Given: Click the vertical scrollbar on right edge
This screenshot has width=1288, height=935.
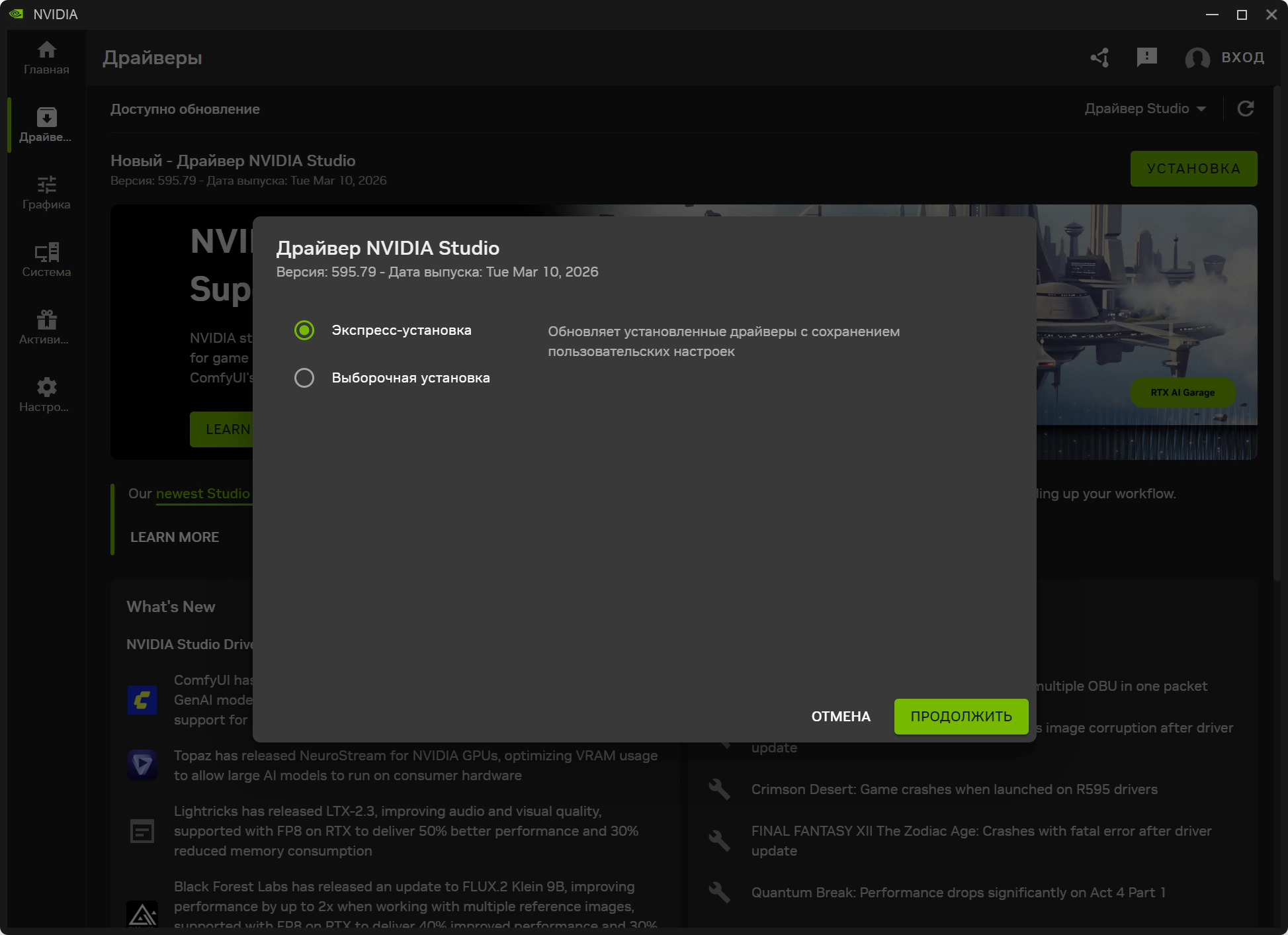Looking at the screenshot, I should (x=1277, y=331).
